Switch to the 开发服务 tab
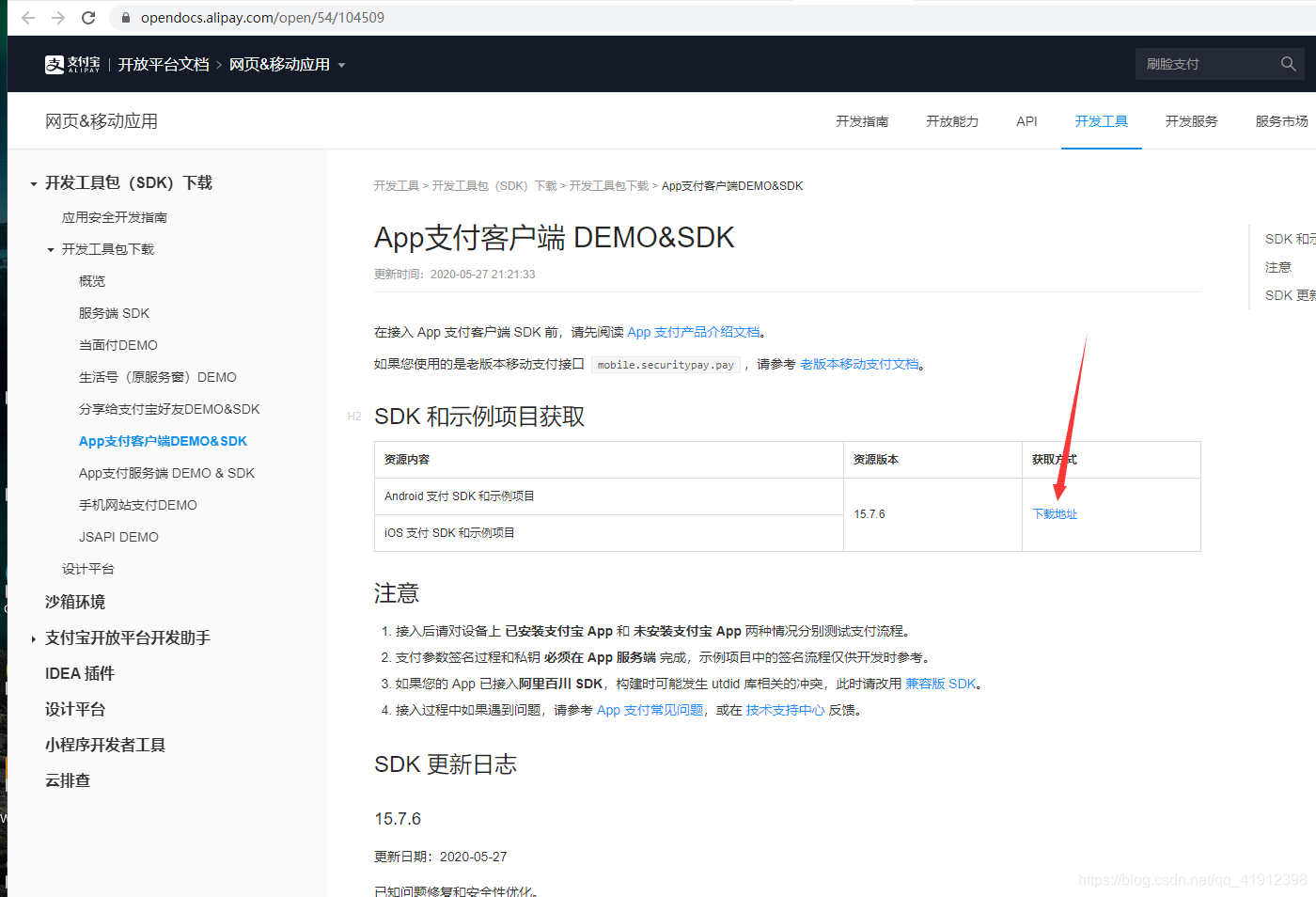 (1192, 121)
